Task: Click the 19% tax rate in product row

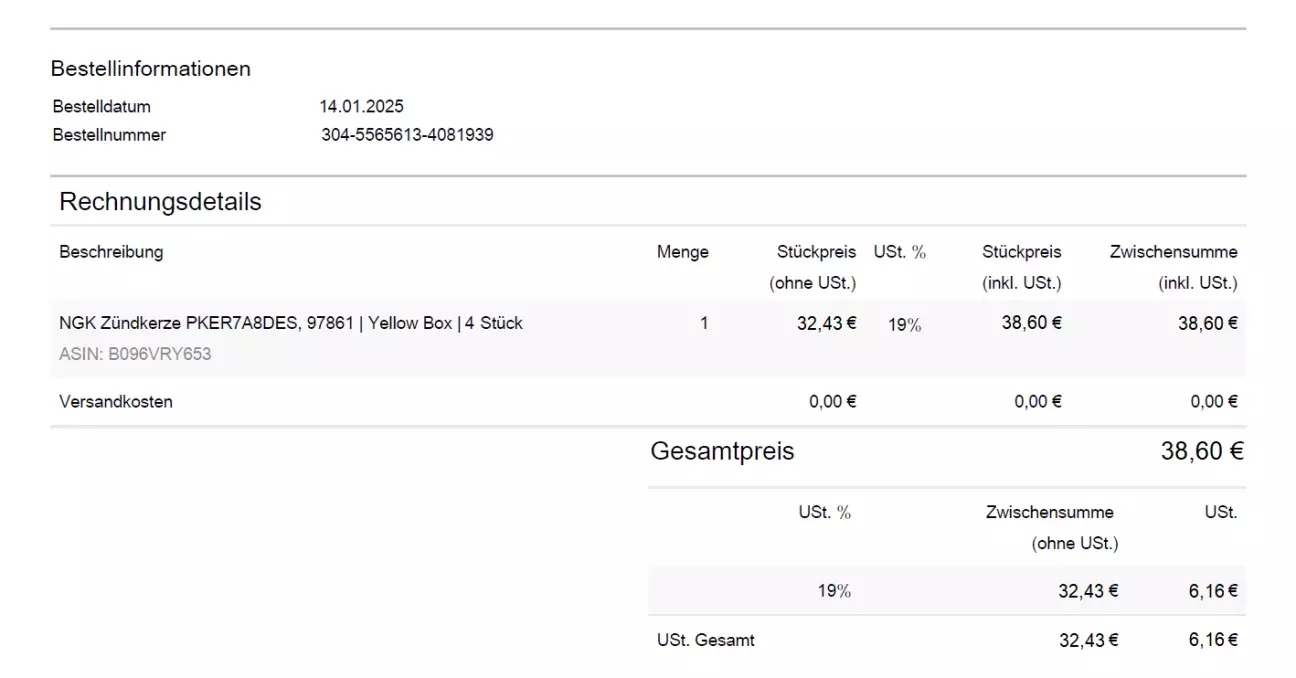Action: tap(905, 324)
